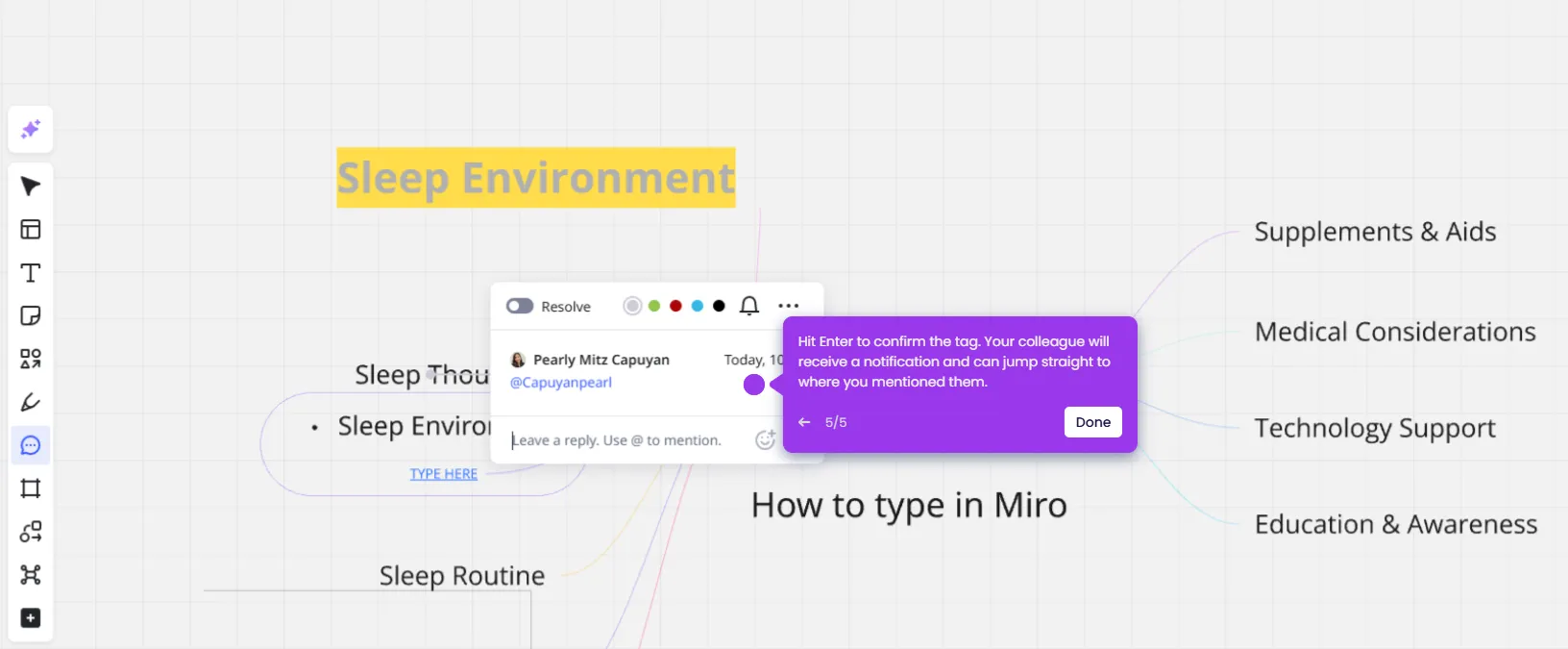
Task: Select the Comment tool
Action: click(x=31, y=445)
